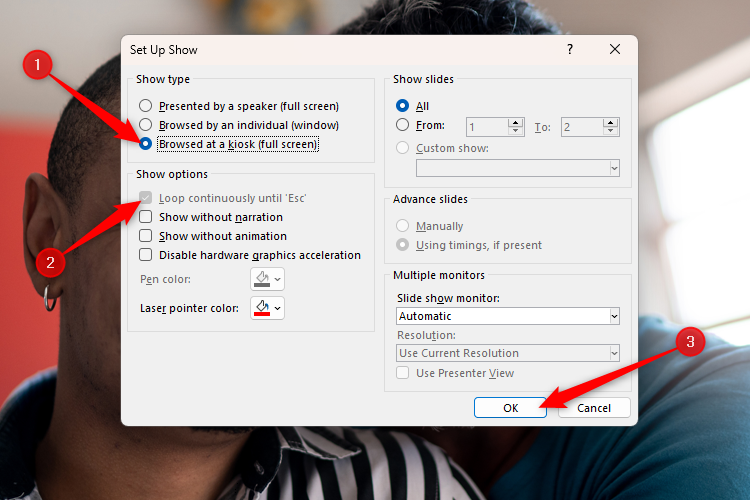The height and width of the screenshot is (500, 750).
Task: Close the Set Up Show dialog
Action: (615, 49)
